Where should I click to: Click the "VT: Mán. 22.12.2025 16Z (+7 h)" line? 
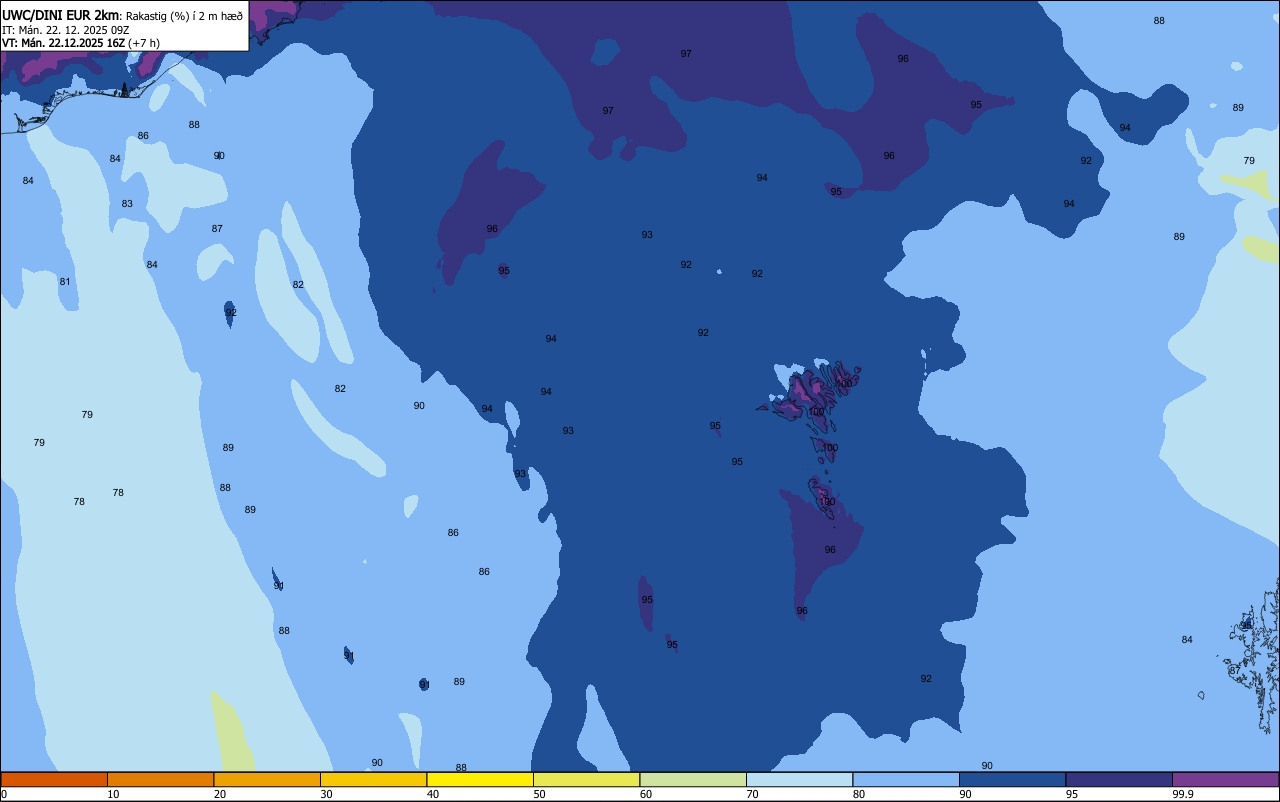(x=81, y=43)
